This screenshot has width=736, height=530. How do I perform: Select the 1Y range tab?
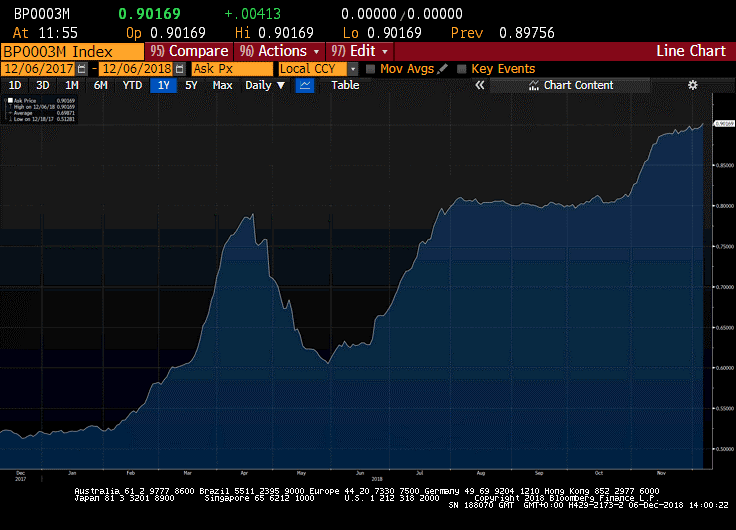coord(163,85)
